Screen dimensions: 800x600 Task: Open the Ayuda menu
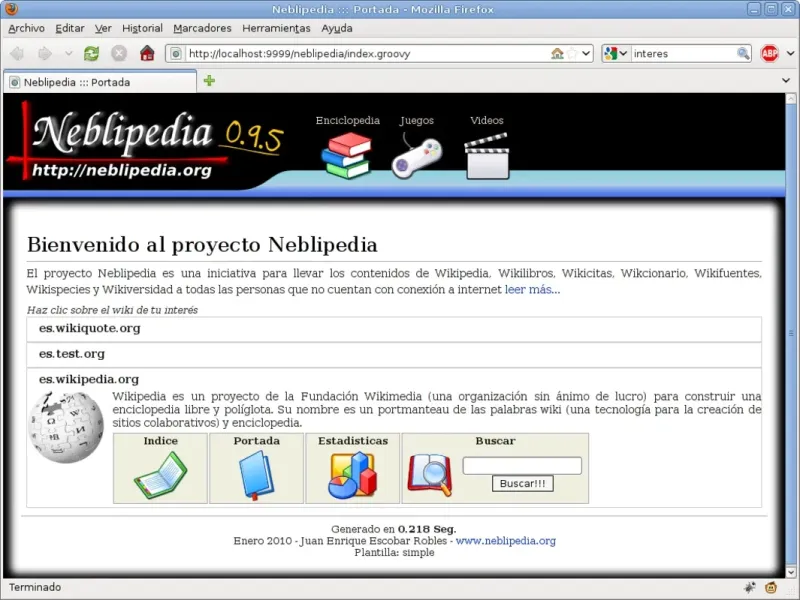337,28
